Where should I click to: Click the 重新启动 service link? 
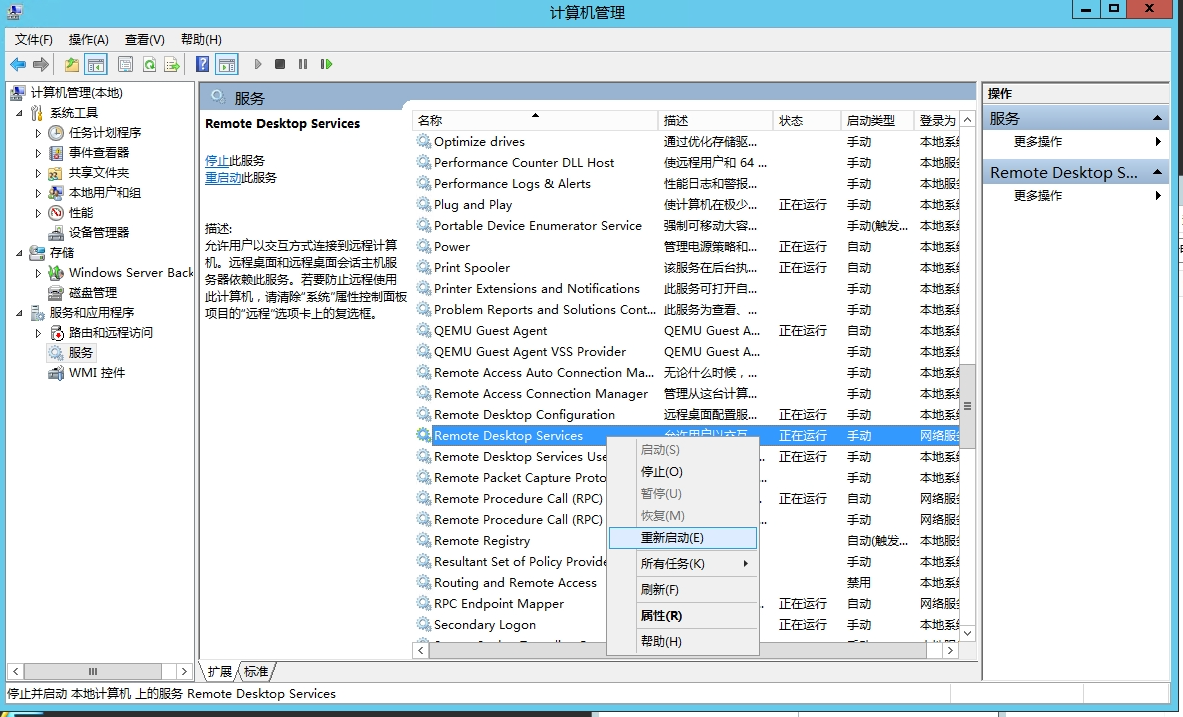click(x=223, y=178)
